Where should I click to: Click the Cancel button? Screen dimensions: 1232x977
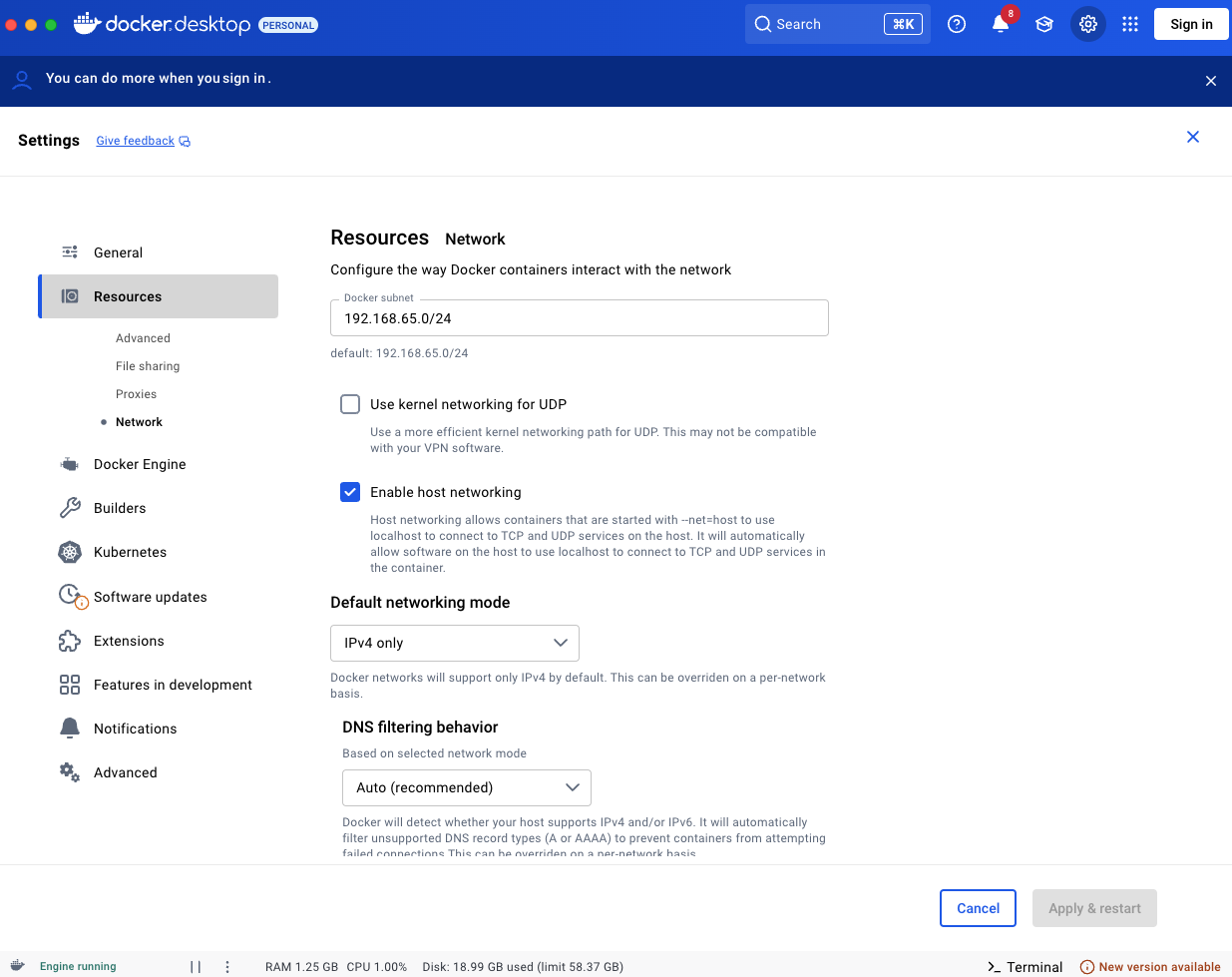coord(978,908)
